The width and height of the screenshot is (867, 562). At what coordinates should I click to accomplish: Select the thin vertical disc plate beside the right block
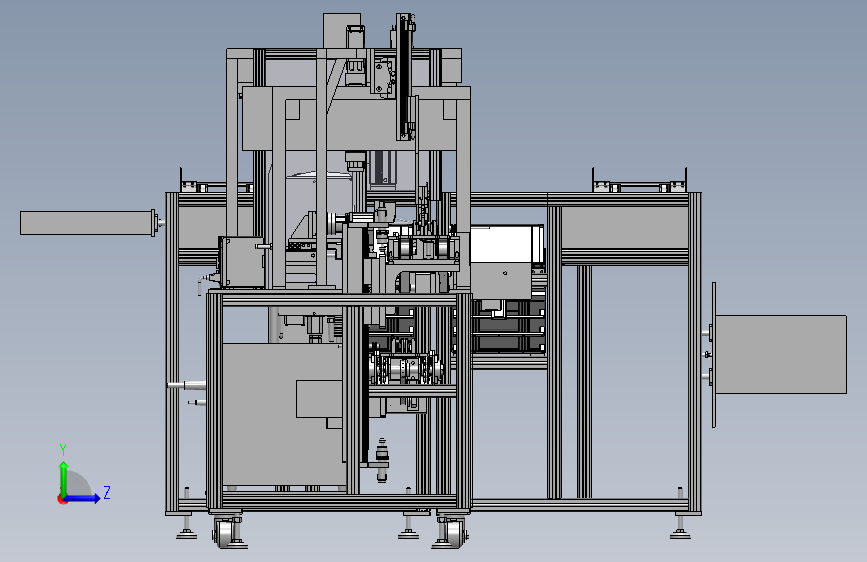click(x=714, y=355)
